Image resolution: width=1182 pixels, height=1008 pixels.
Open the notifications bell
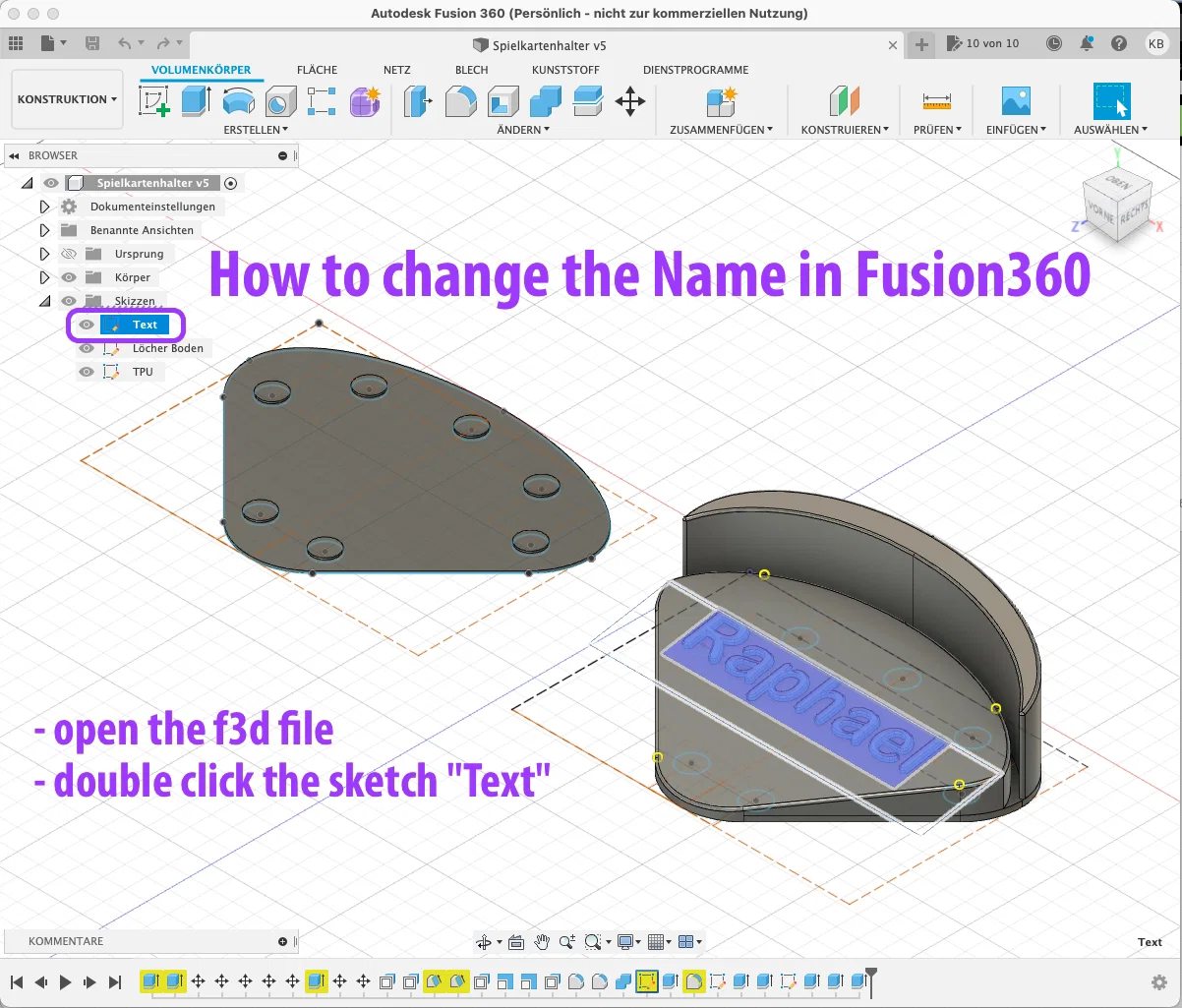pos(1087,43)
